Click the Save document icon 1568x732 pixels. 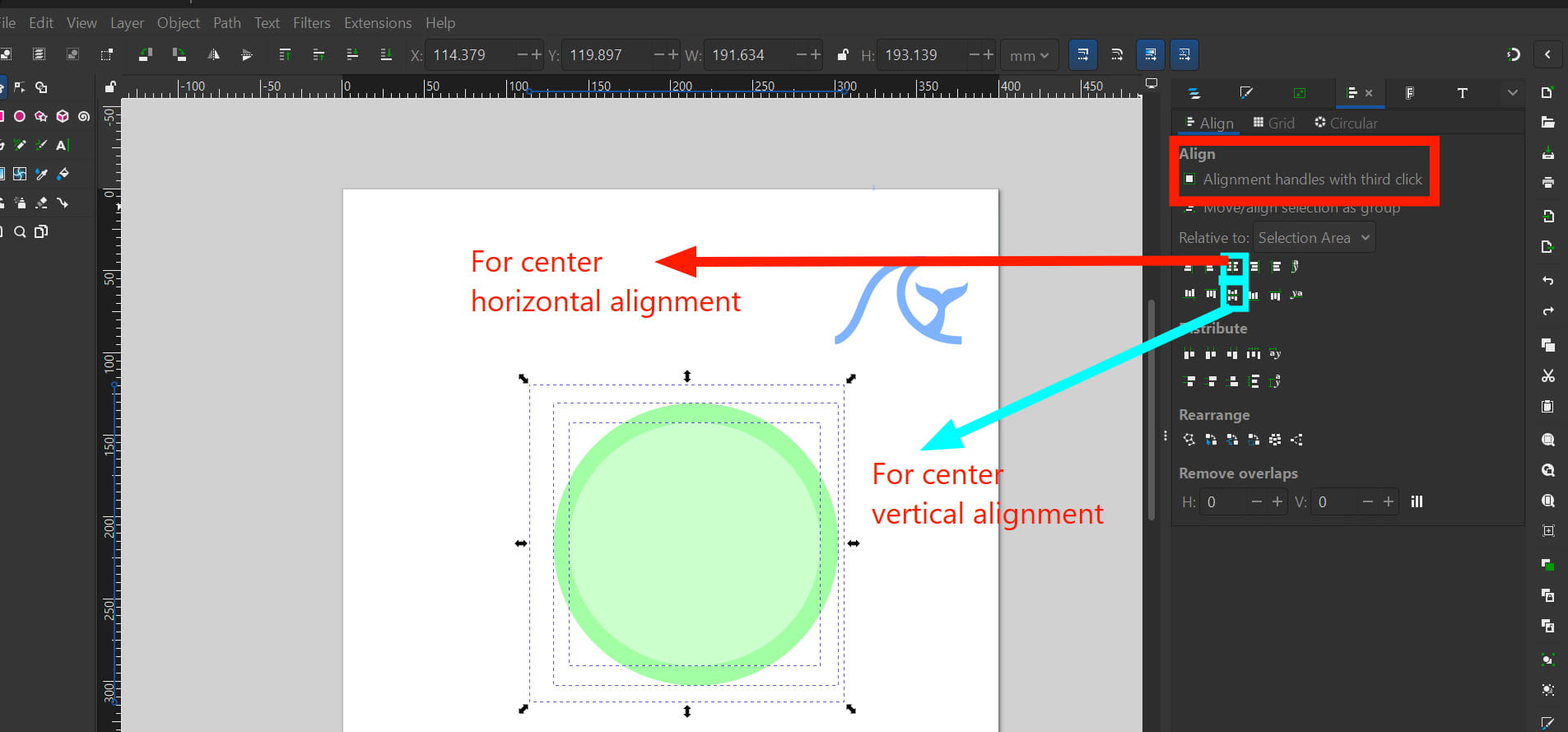click(x=1548, y=153)
